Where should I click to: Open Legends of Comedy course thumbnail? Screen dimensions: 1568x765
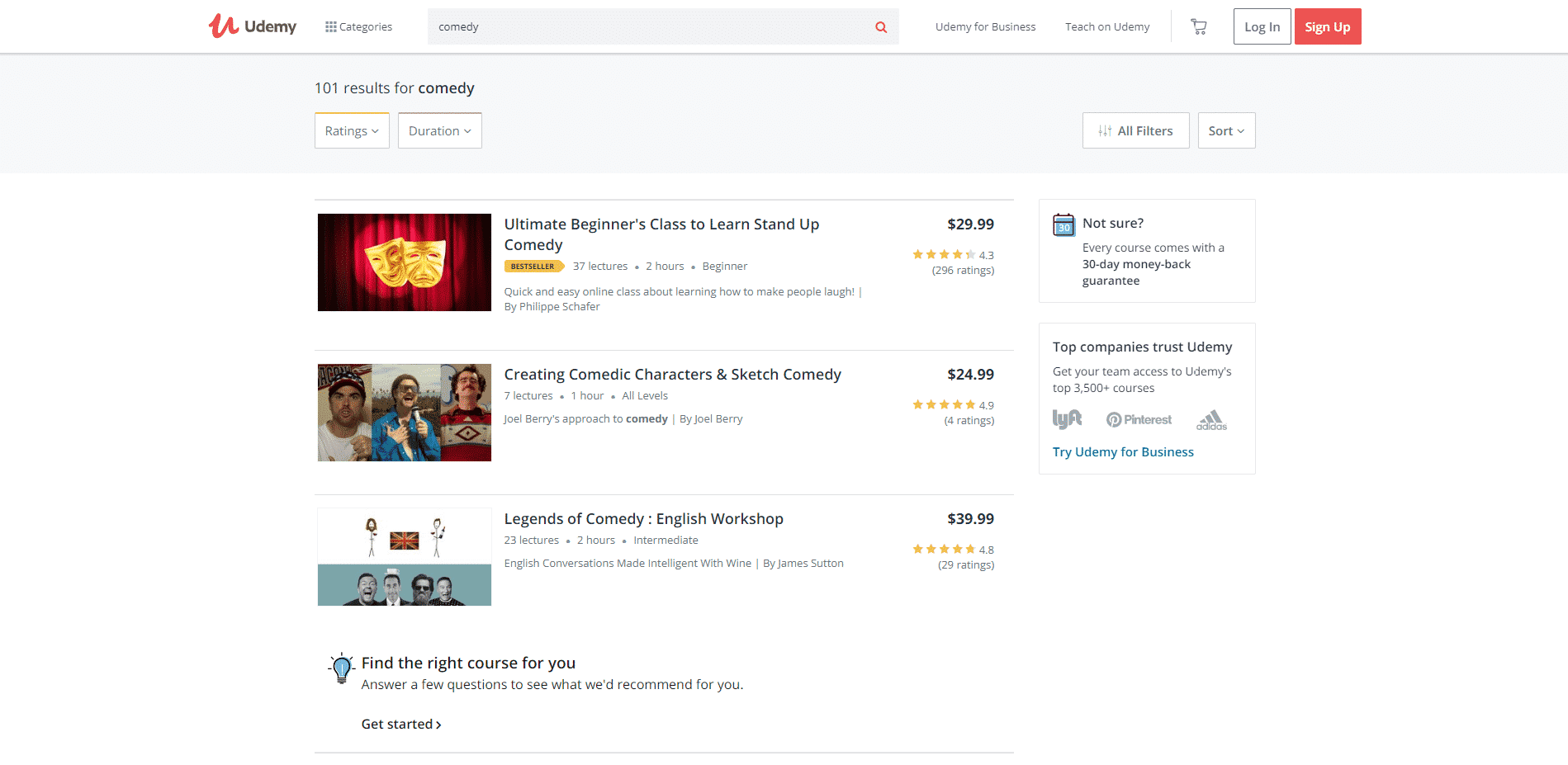tap(405, 557)
